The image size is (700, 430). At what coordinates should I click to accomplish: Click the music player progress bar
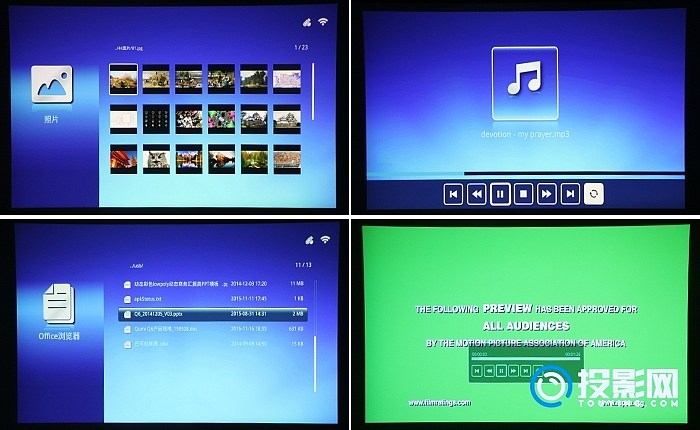(x=526, y=175)
